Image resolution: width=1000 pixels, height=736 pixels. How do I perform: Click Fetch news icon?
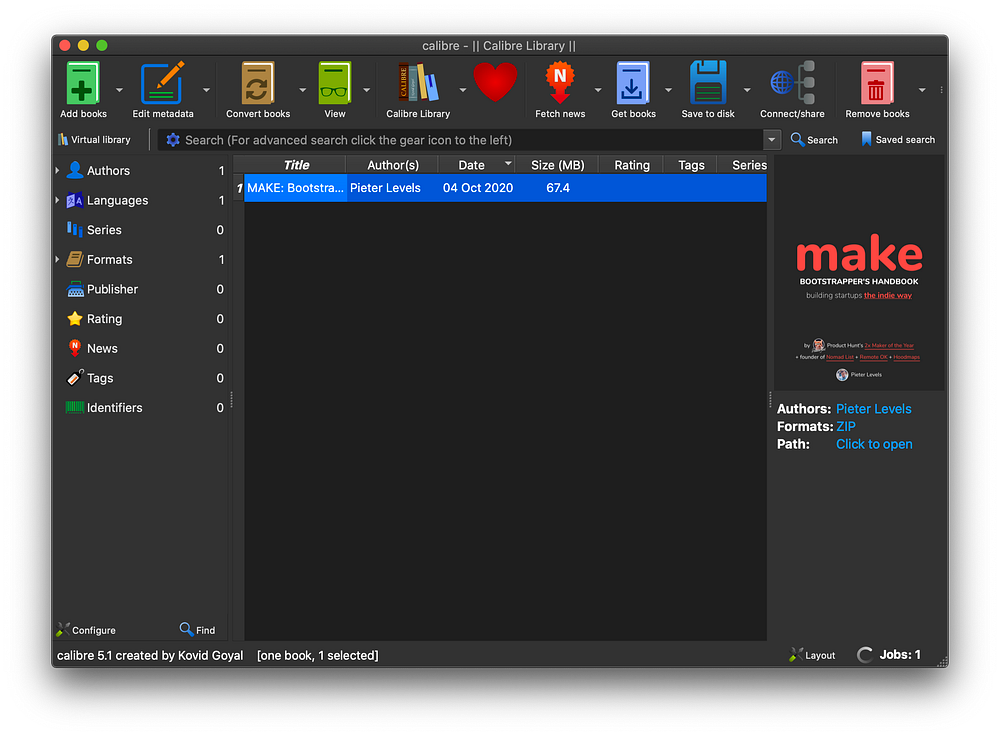[x=559, y=83]
